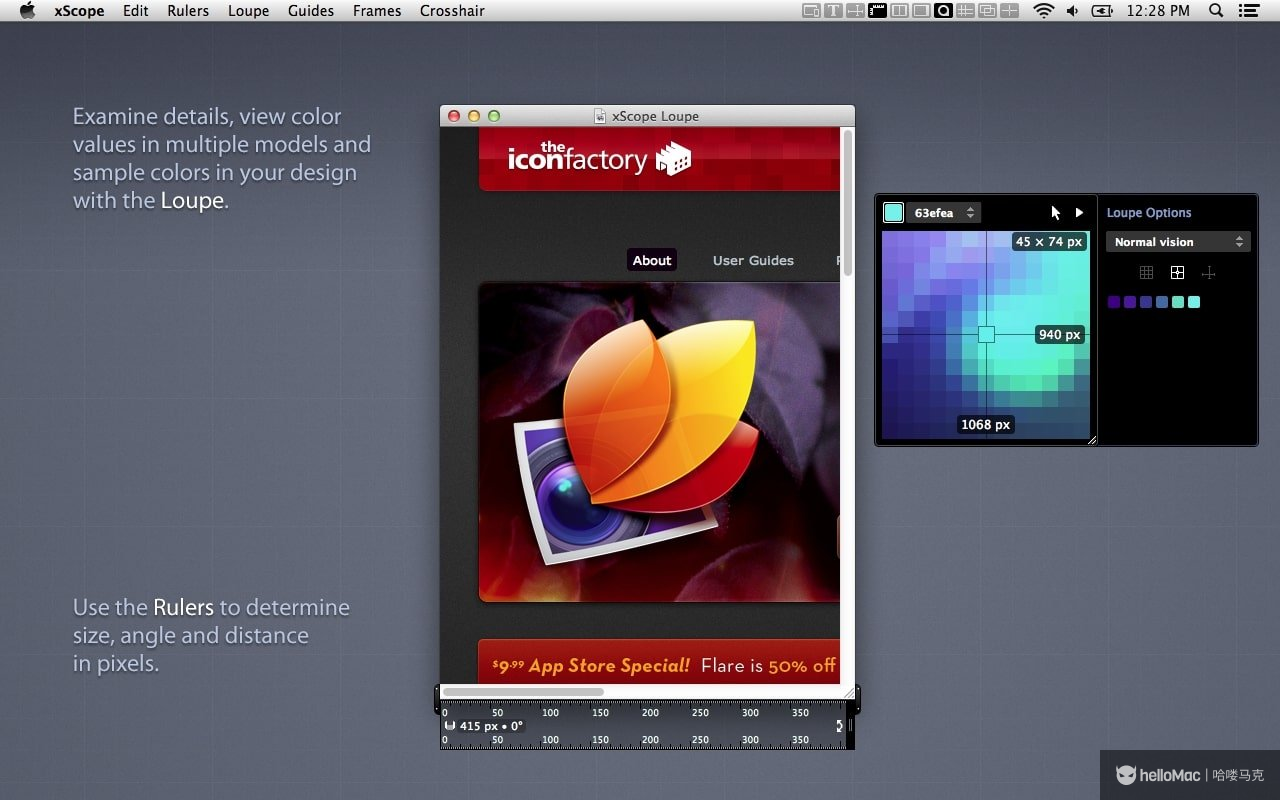The image size is (1280, 800).
Task: Click the vertical scrollbar in xScope Loupe window
Action: (848, 202)
